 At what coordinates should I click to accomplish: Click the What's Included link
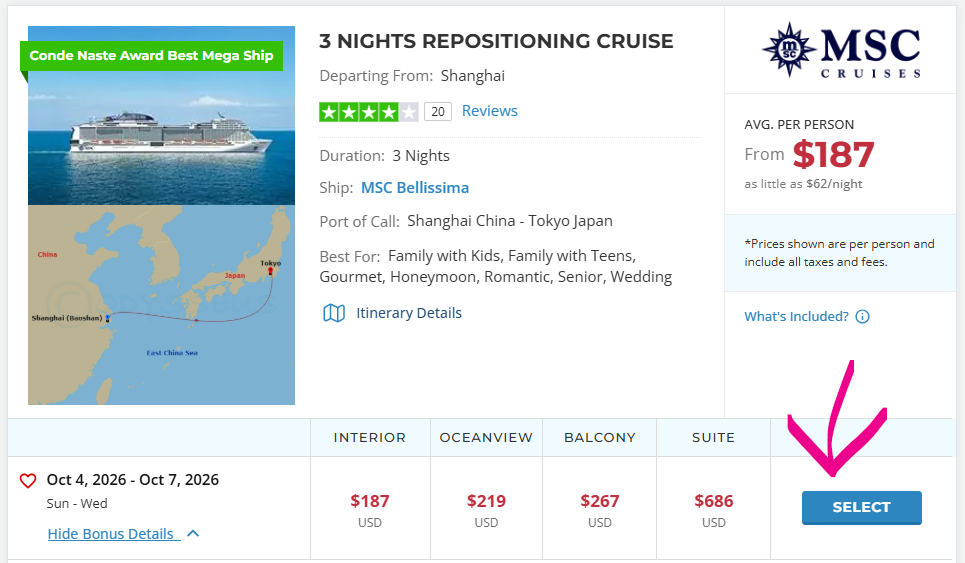(796, 317)
